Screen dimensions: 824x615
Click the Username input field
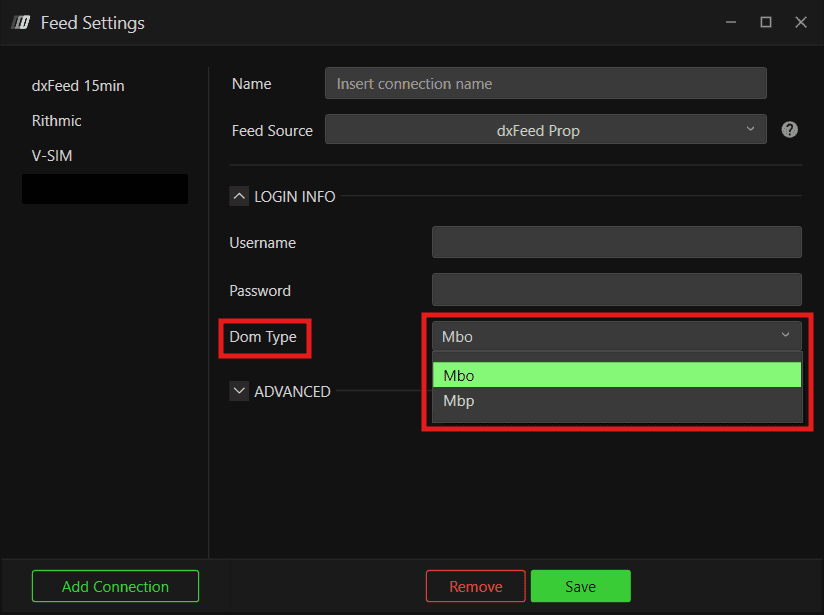pos(616,242)
